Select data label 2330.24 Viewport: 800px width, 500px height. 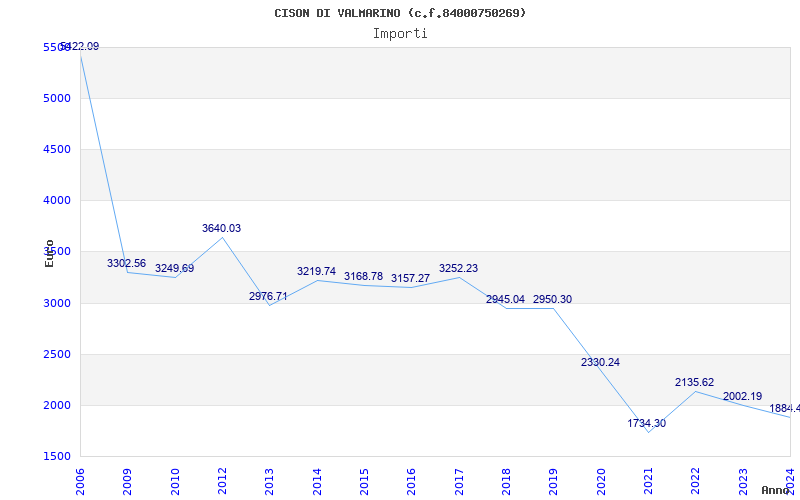click(x=600, y=362)
